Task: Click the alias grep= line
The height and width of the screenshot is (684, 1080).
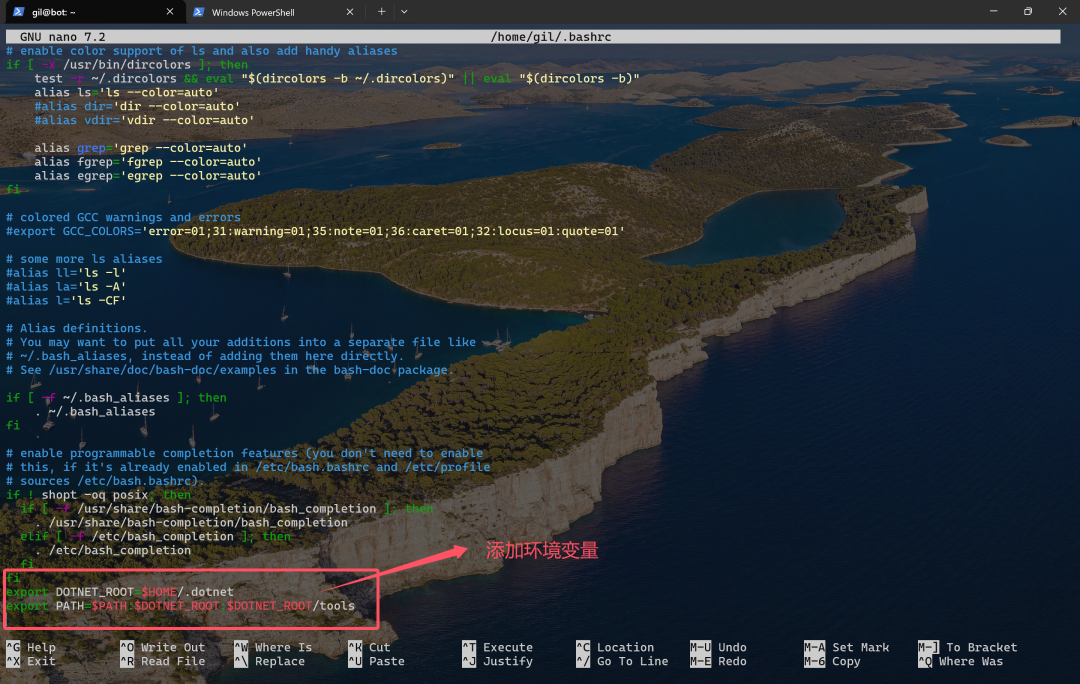Action: tap(141, 148)
